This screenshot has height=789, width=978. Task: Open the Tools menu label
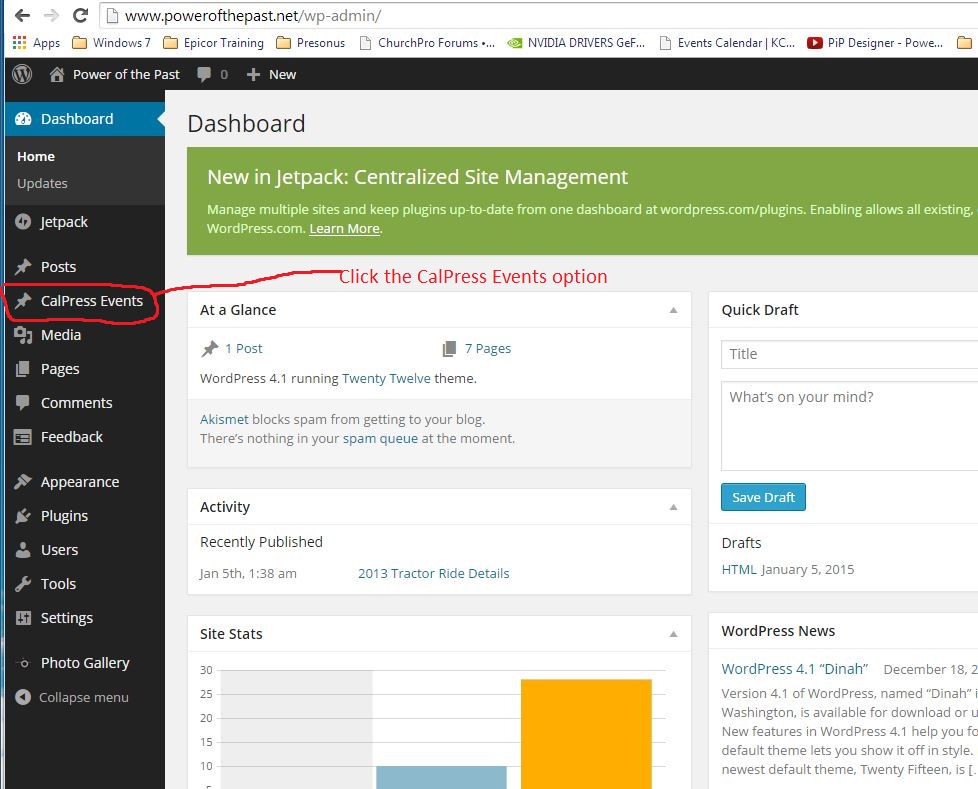[58, 584]
